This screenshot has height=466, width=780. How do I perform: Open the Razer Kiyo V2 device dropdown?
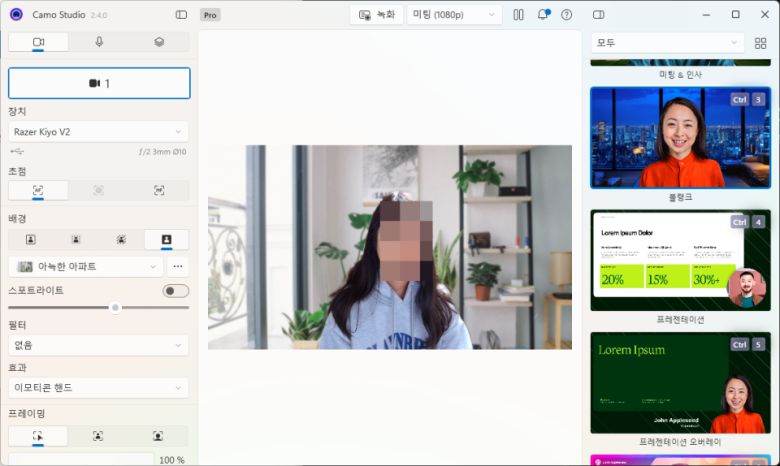coord(98,132)
